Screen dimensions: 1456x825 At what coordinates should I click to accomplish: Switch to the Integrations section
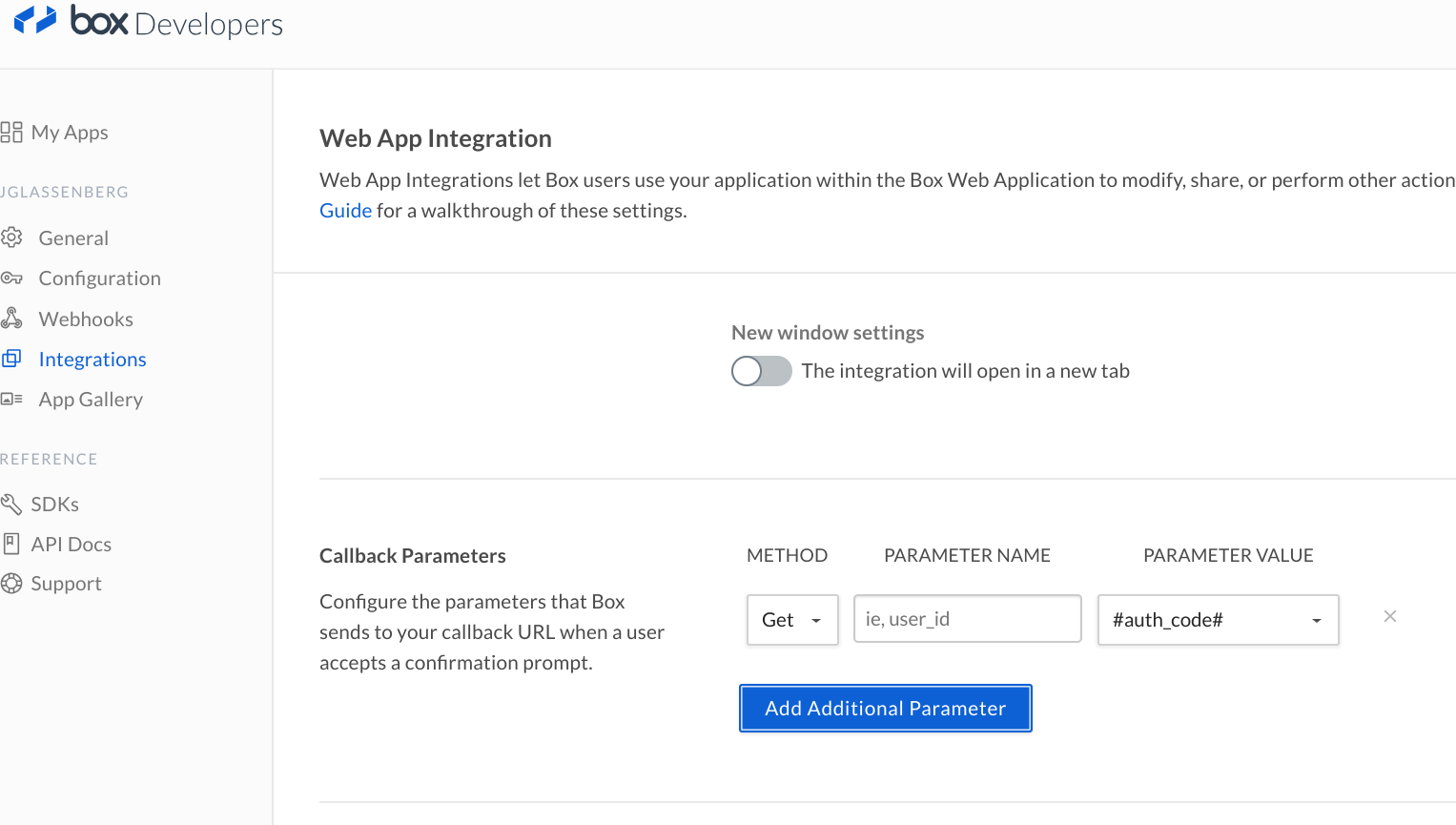(x=92, y=359)
